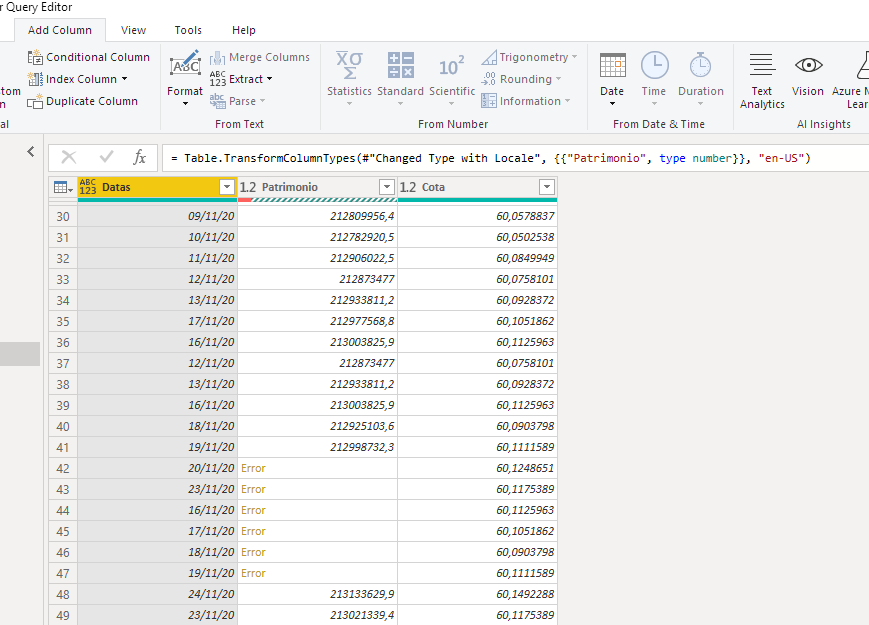Cancel the formula edit with X
The image size is (869, 625).
click(x=69, y=158)
